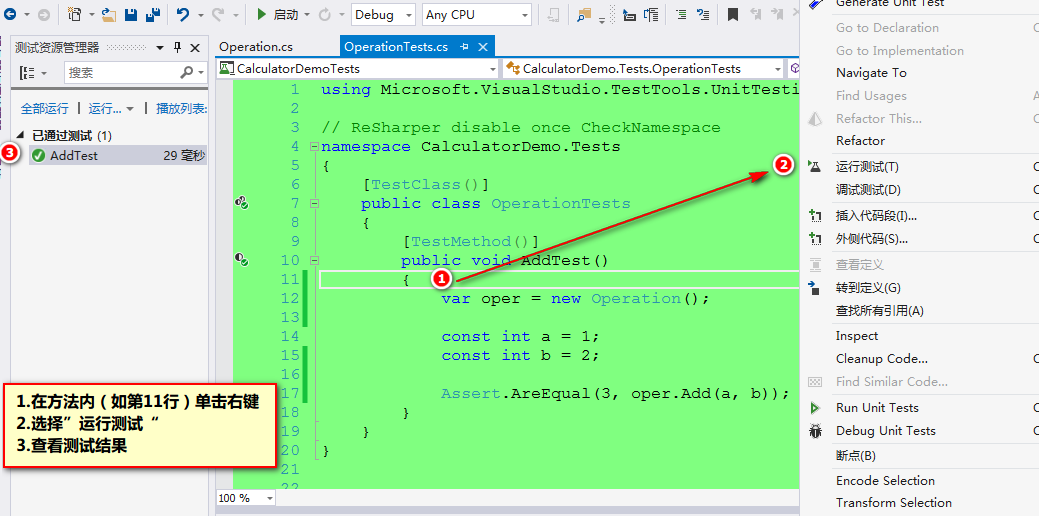Click the group-by icon in Test Explorer

click(x=28, y=72)
